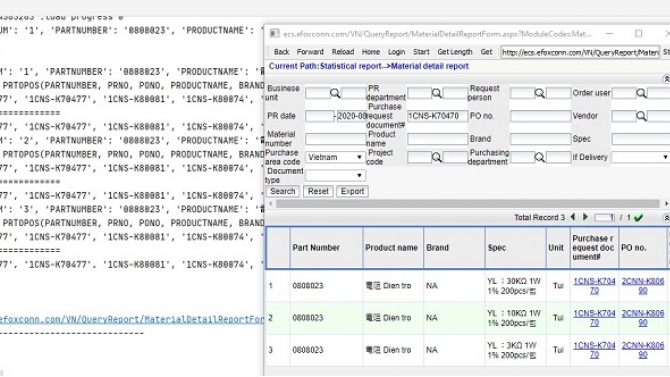670x377 pixels.
Task: Click Purchase request document# field
Action: (437, 116)
